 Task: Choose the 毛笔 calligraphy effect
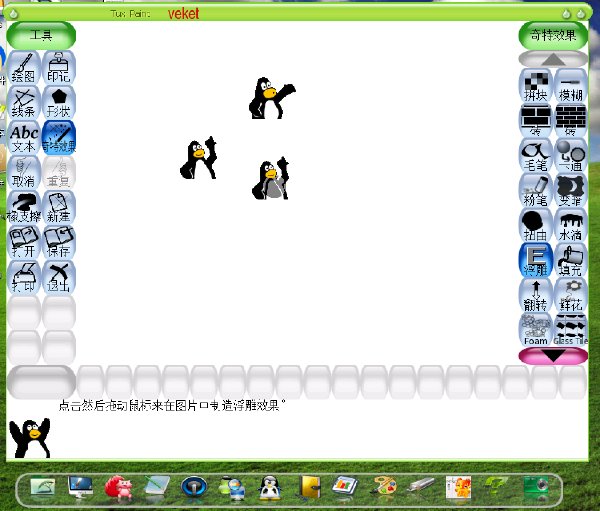[x=536, y=155]
